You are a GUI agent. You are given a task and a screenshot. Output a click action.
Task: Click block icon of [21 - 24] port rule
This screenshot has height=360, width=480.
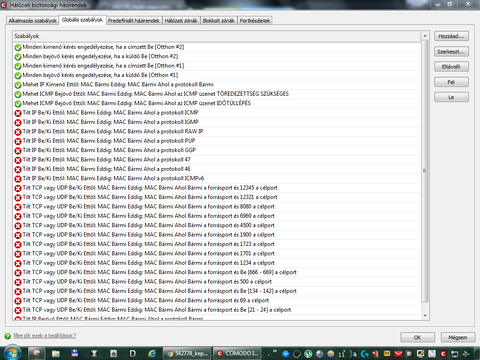[18, 310]
